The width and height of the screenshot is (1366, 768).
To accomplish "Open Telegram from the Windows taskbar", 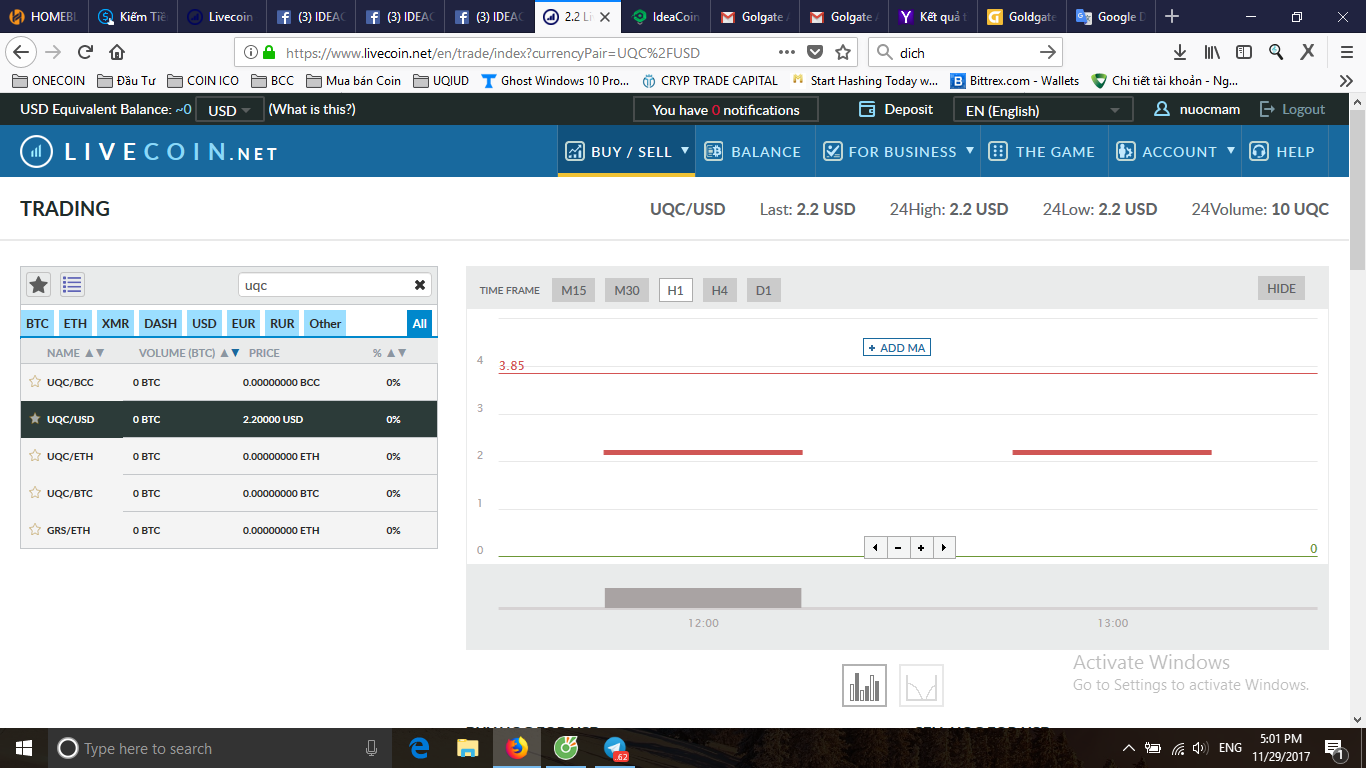I will tap(615, 748).
